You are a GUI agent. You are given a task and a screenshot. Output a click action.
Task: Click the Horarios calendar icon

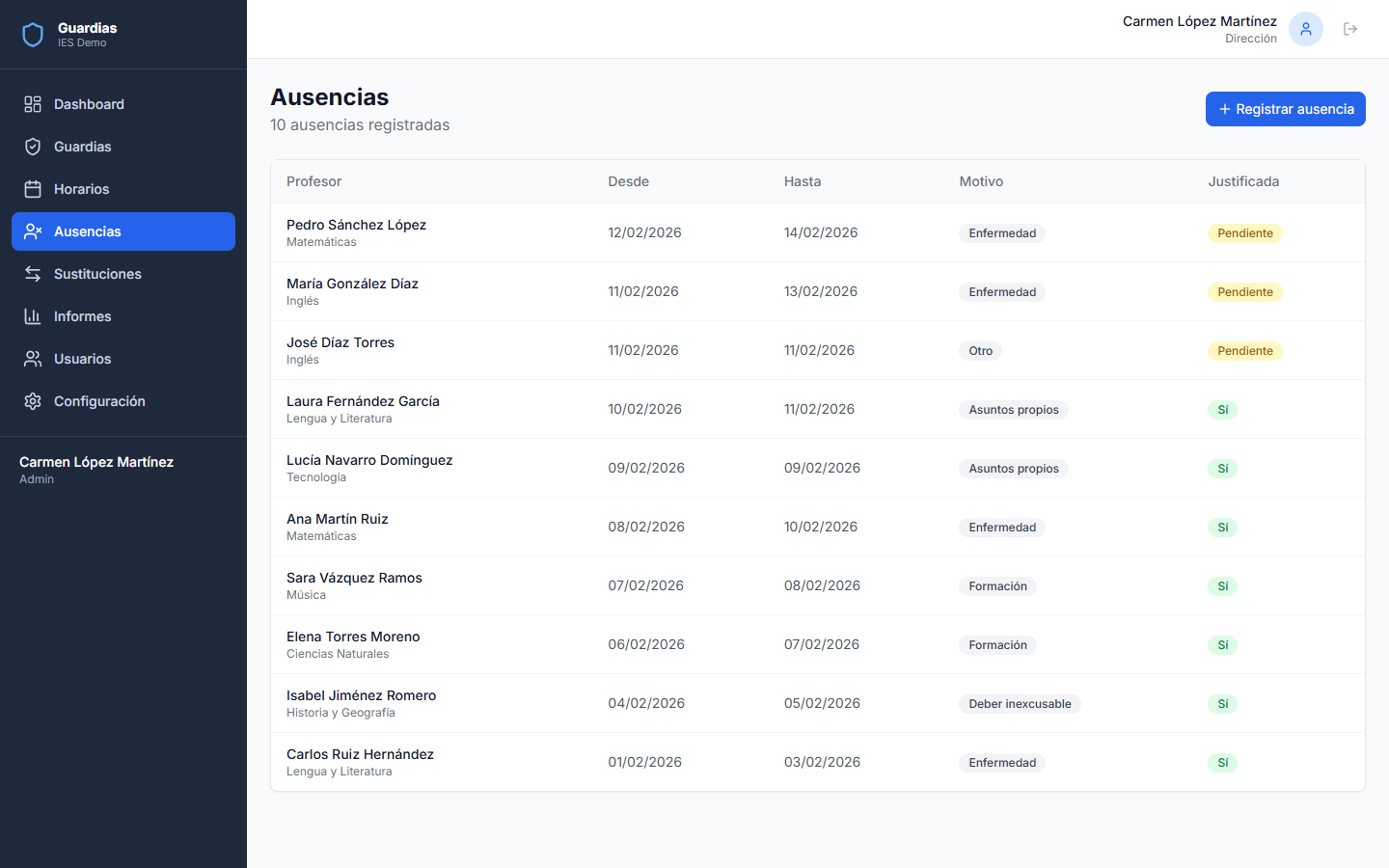(33, 189)
